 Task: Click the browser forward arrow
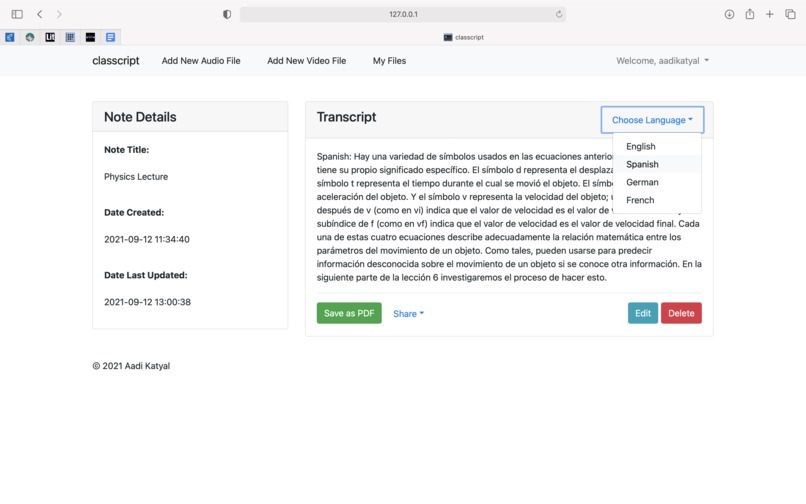[x=59, y=14]
